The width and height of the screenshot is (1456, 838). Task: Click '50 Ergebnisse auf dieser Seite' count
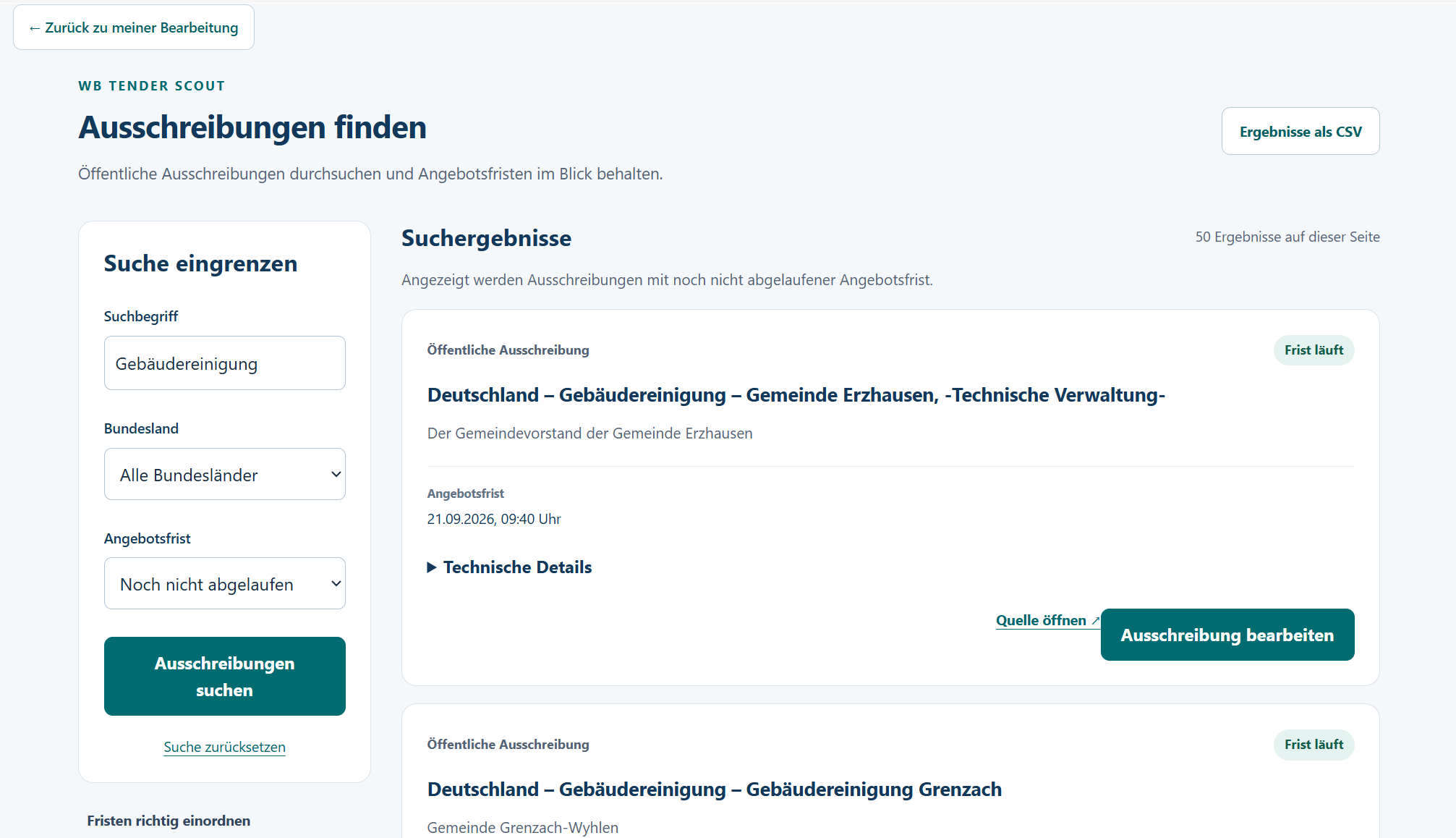pyautogui.click(x=1287, y=237)
